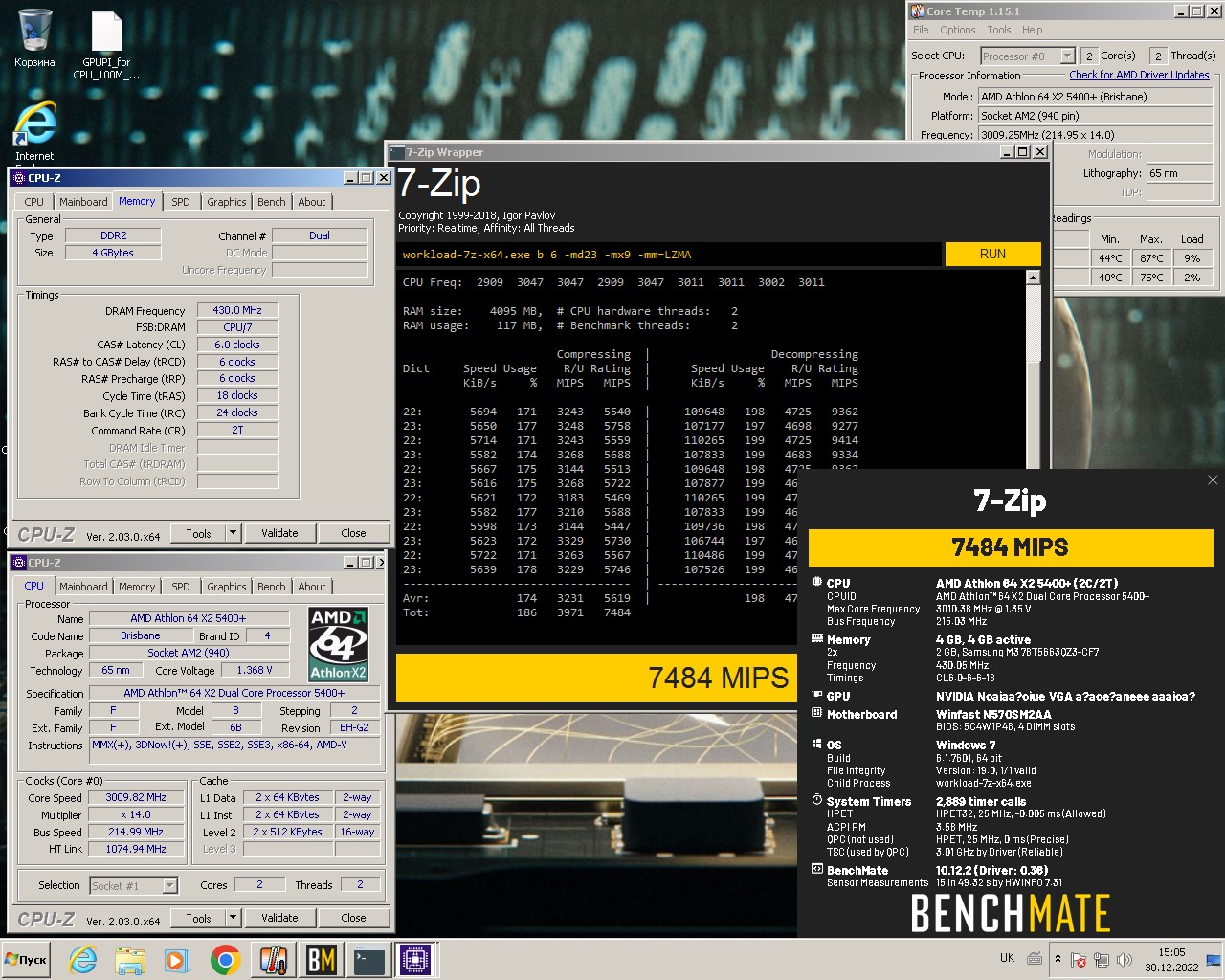Viewport: 1225px width, 980px height.
Task: Open Windows Media Player from the taskbar
Action: click(177, 960)
